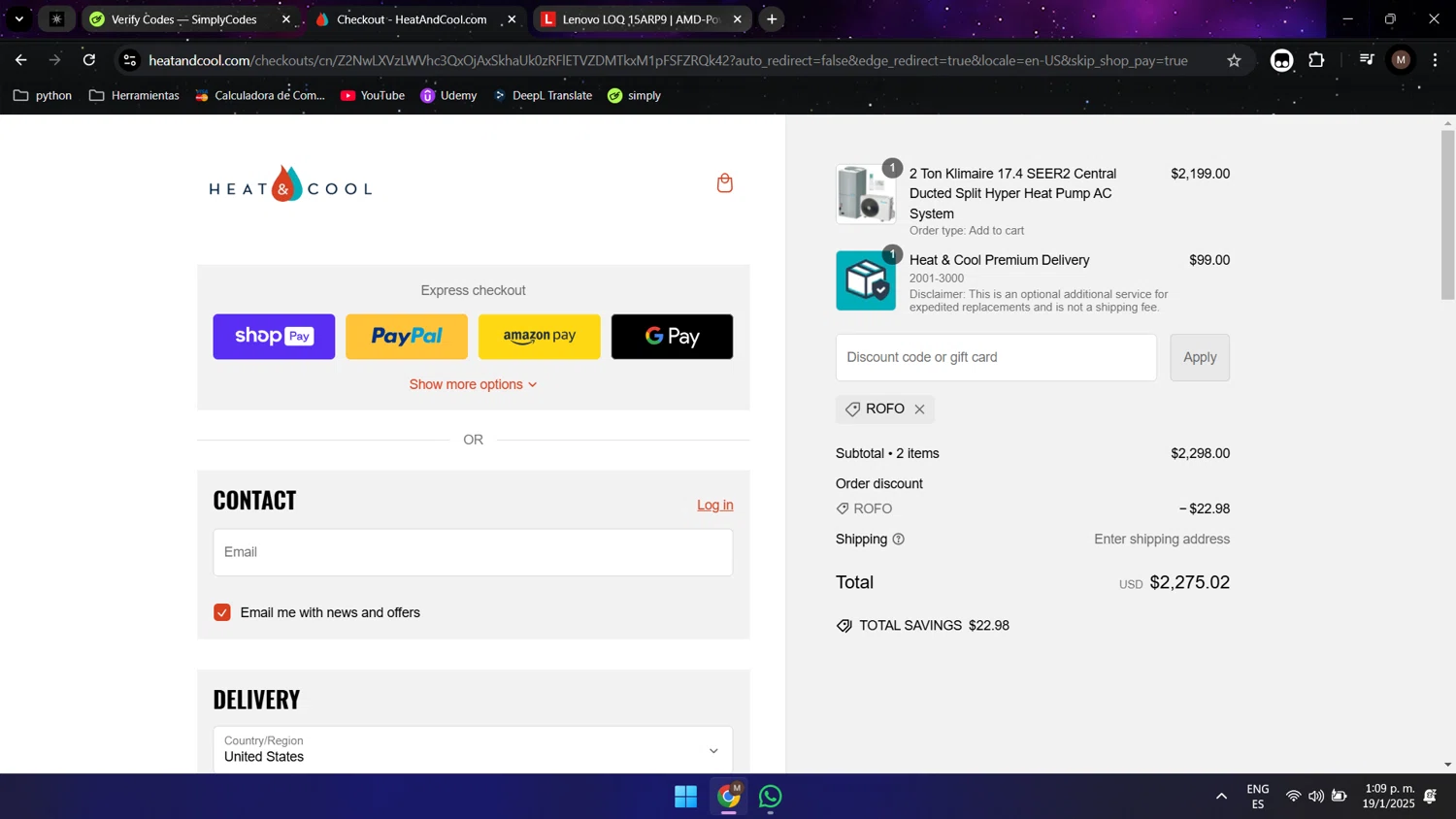The width and height of the screenshot is (1456, 819).
Task: Reload the checkout page
Action: [x=89, y=60]
